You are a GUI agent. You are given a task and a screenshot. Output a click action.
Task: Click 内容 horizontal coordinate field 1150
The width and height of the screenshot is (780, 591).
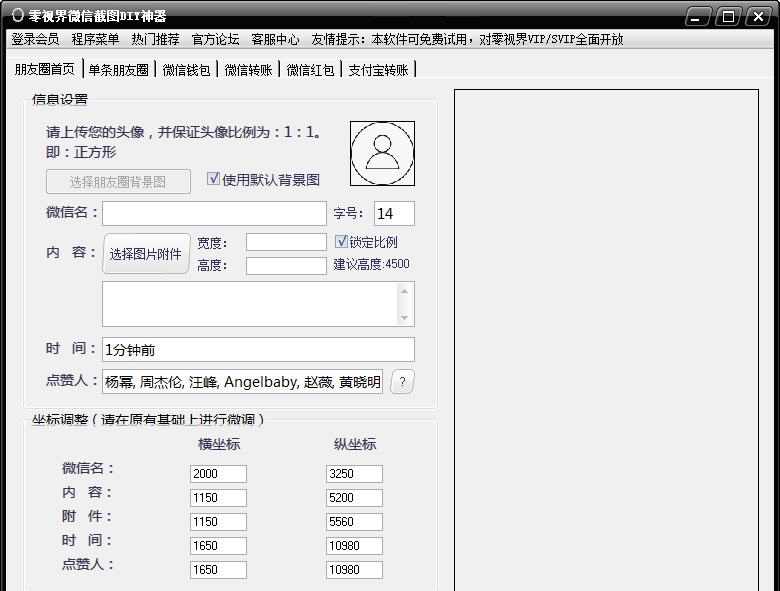point(218,497)
